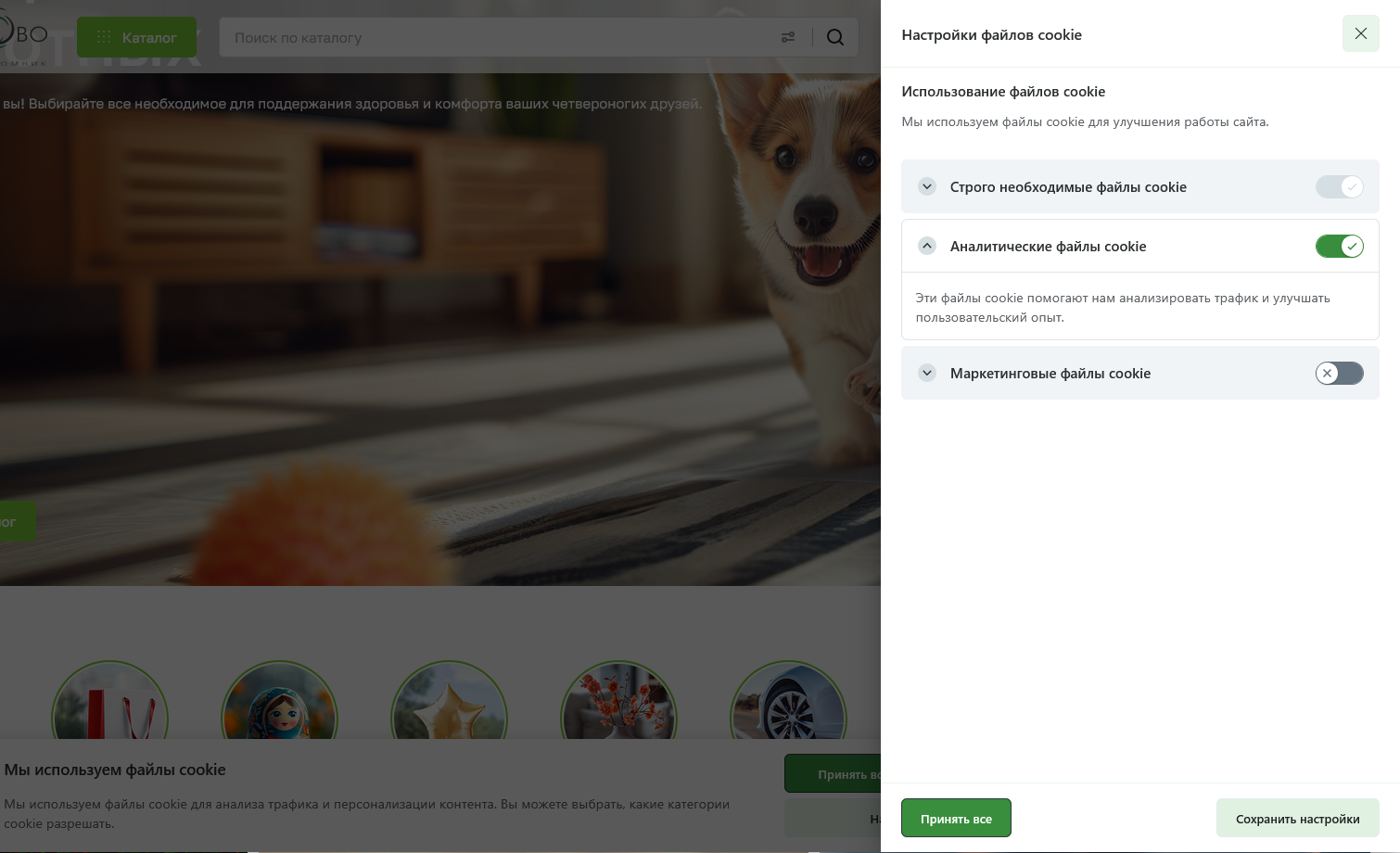Expand the 'Строго необходимые файлы cookie' section

(x=927, y=186)
